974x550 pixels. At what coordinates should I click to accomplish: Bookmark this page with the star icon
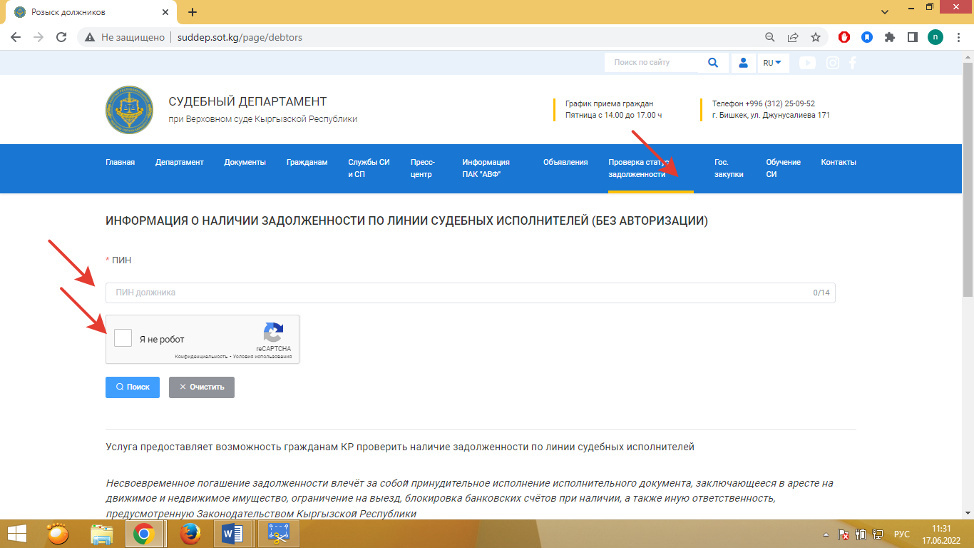point(816,37)
